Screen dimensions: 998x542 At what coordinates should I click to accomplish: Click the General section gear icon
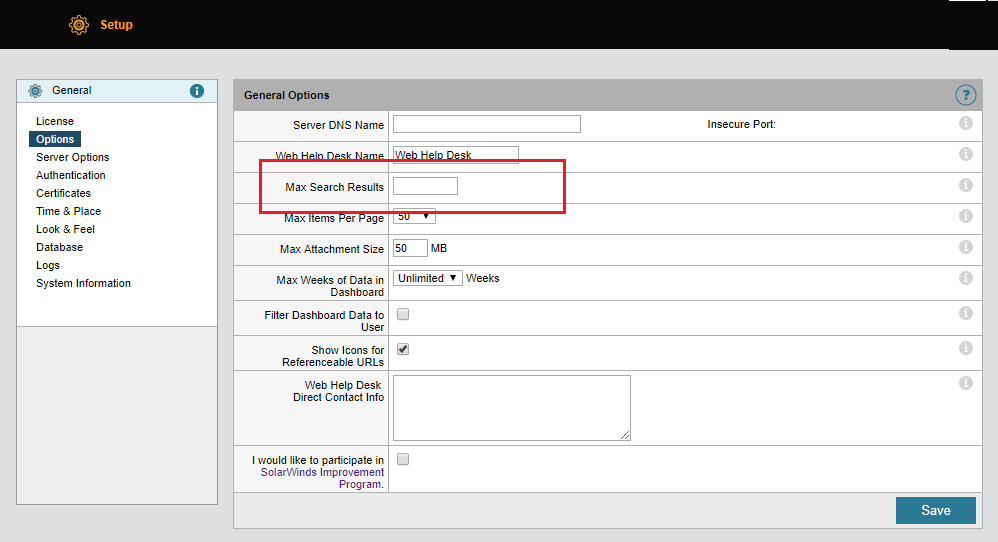[36, 91]
